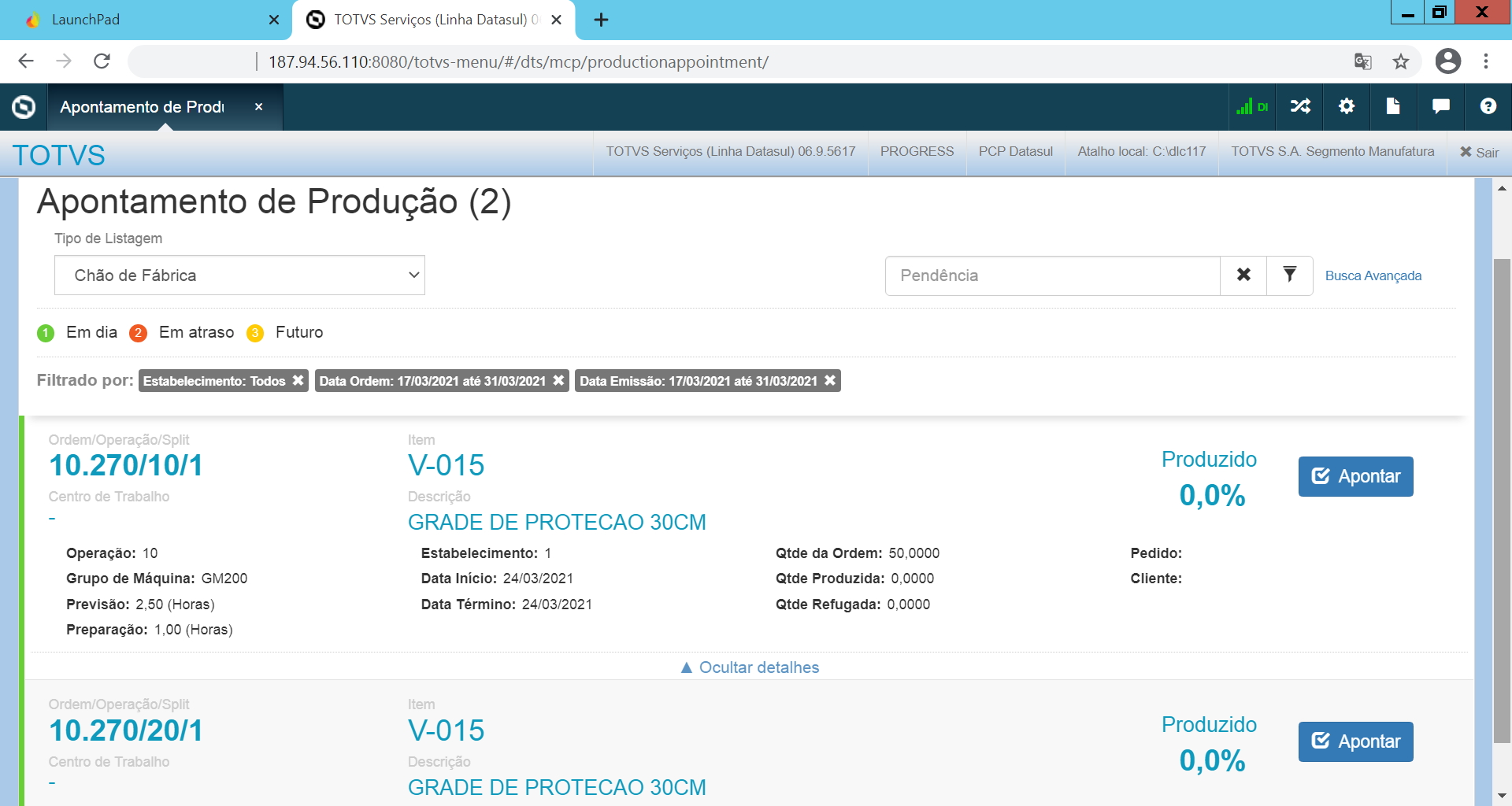This screenshot has height=806, width=1512.
Task: Click 'Apontar' for order 10.270/10/1
Action: [1355, 476]
